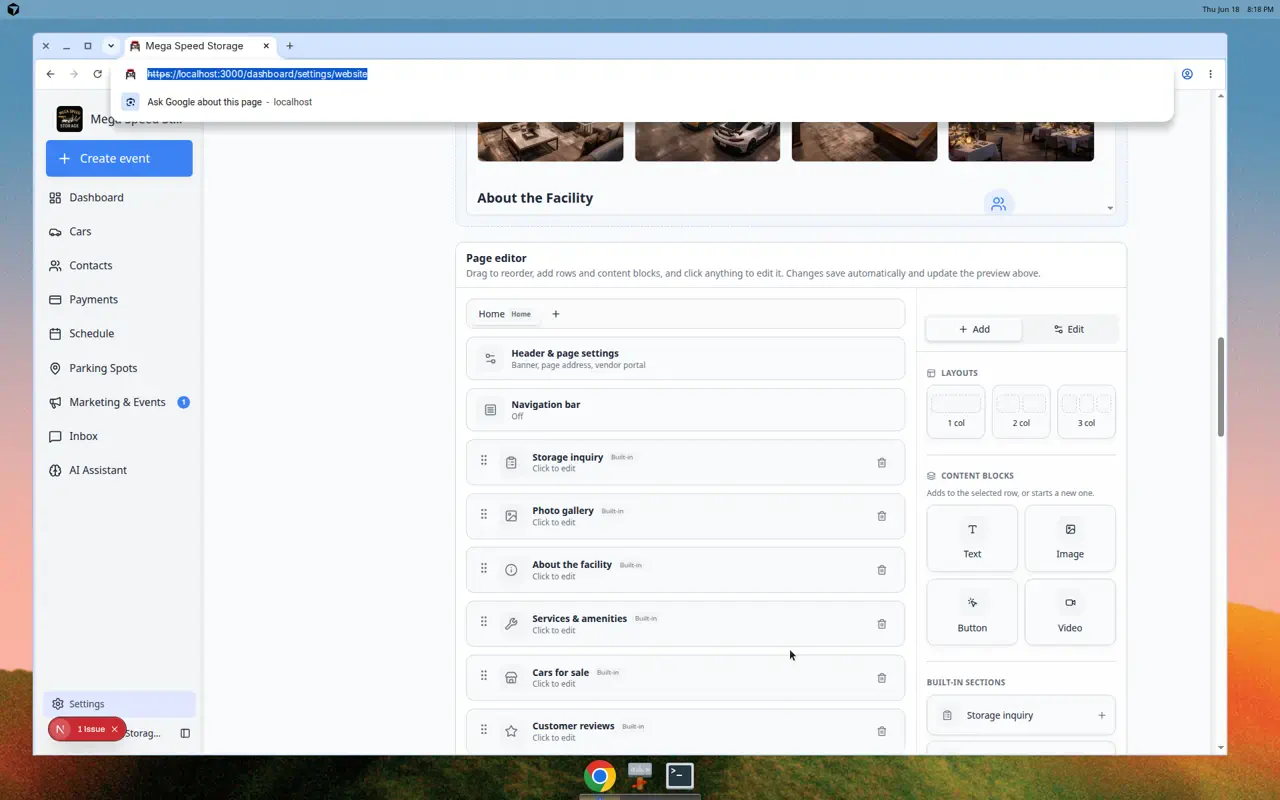The height and width of the screenshot is (800, 1280).
Task: Open Header & page settings
Action: tap(685, 358)
